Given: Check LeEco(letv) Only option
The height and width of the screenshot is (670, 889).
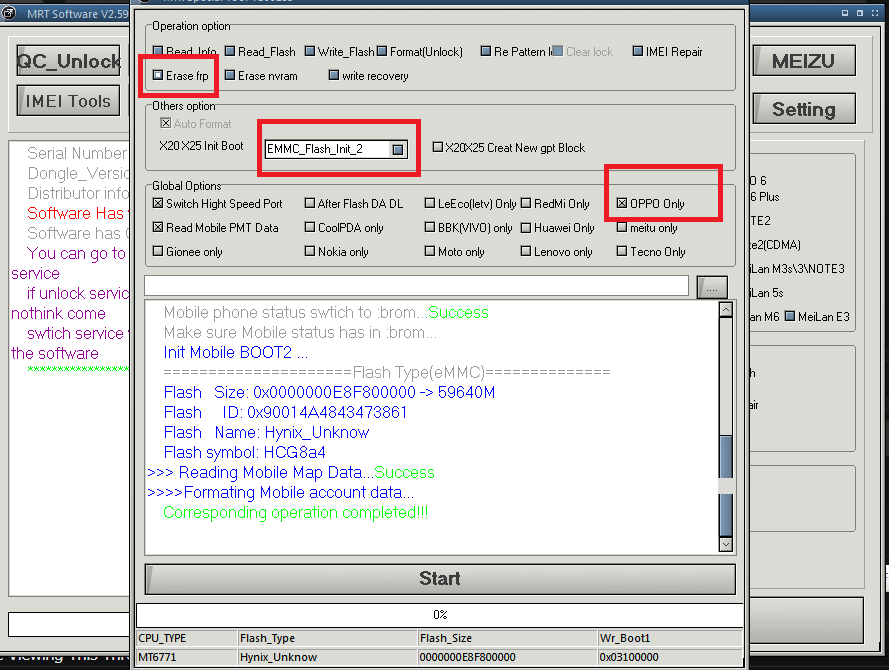Looking at the screenshot, I should click(430, 203).
